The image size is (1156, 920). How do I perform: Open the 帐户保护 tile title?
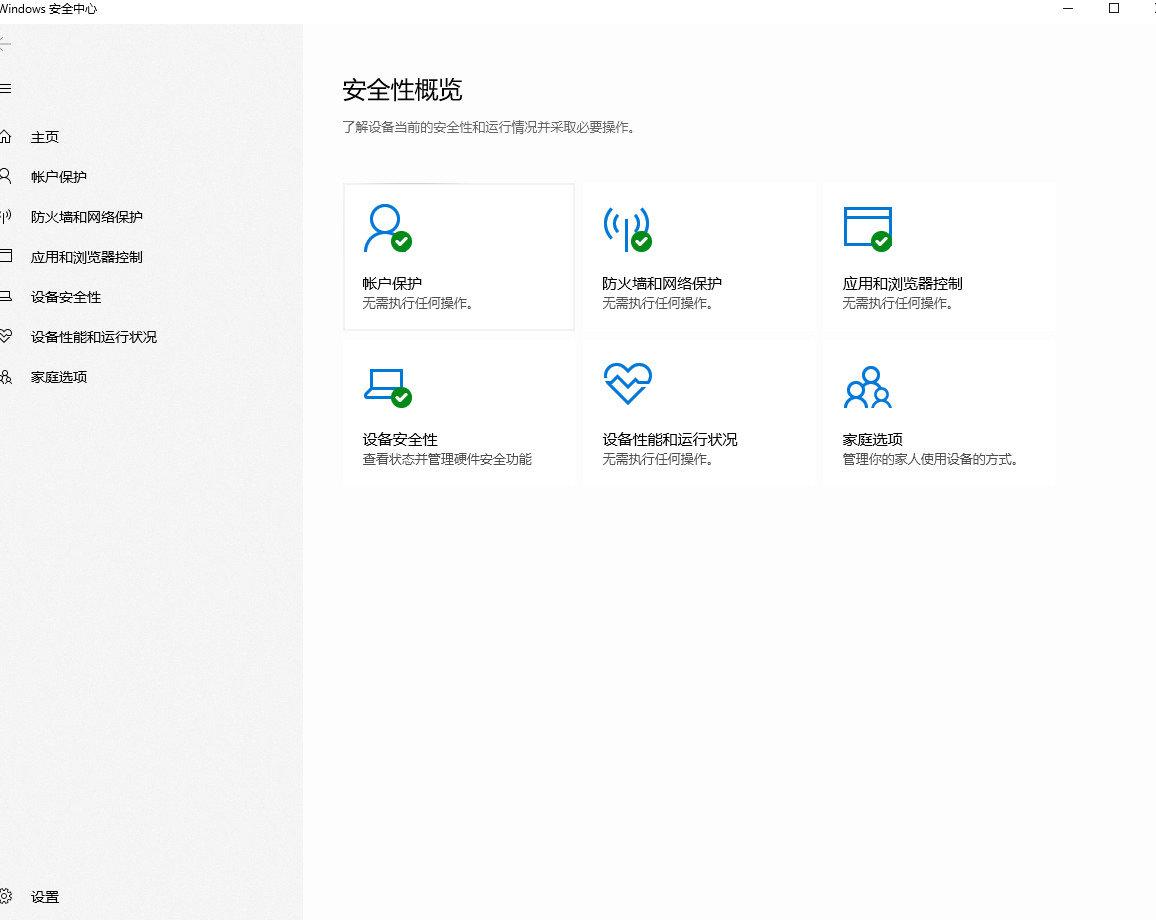pos(392,284)
